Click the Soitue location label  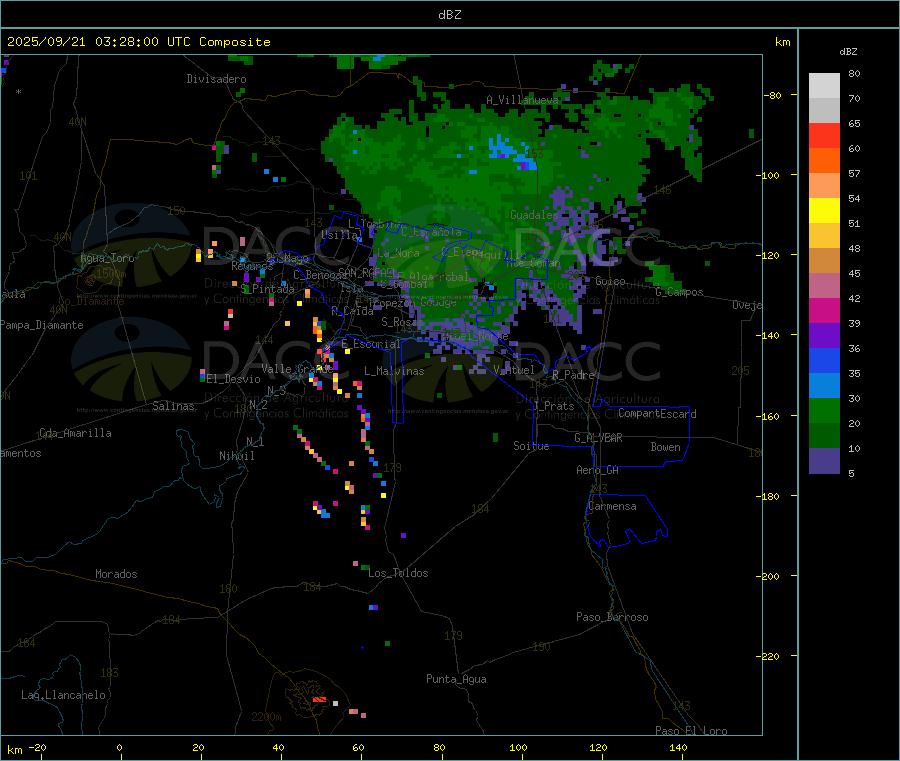tap(531, 446)
